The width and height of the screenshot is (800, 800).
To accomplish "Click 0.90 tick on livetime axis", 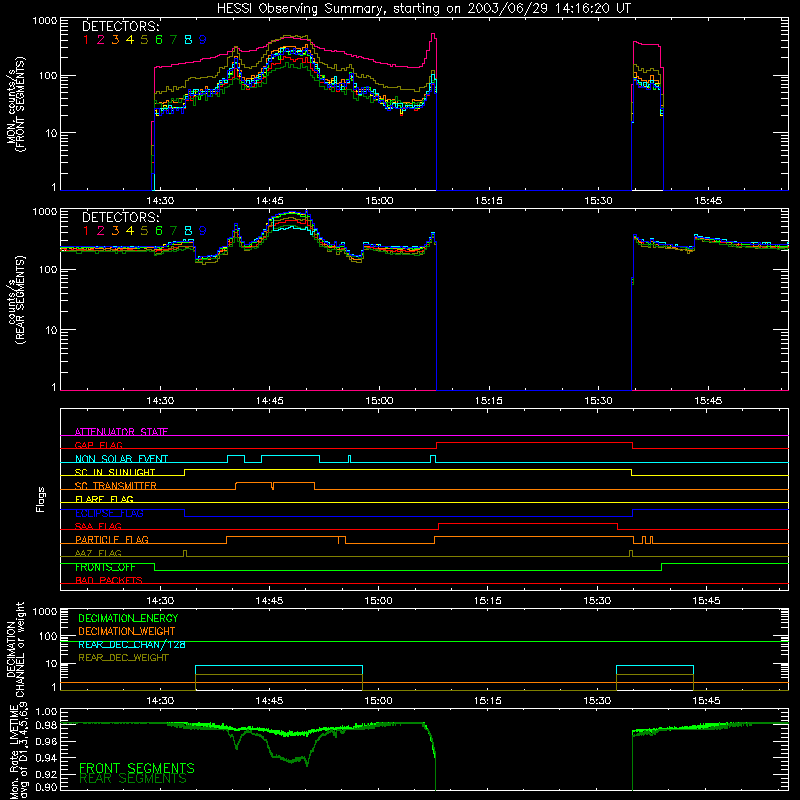I will click(47, 787).
